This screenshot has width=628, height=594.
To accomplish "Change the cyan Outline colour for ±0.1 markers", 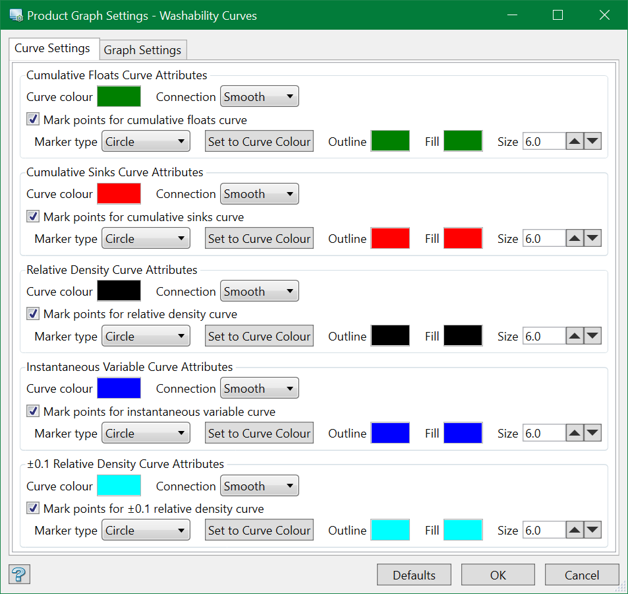I will pyautogui.click(x=390, y=530).
